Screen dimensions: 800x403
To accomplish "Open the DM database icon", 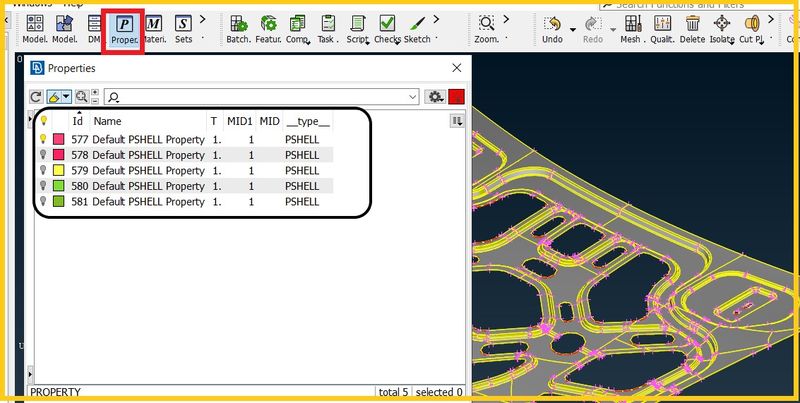I will coord(94,29).
